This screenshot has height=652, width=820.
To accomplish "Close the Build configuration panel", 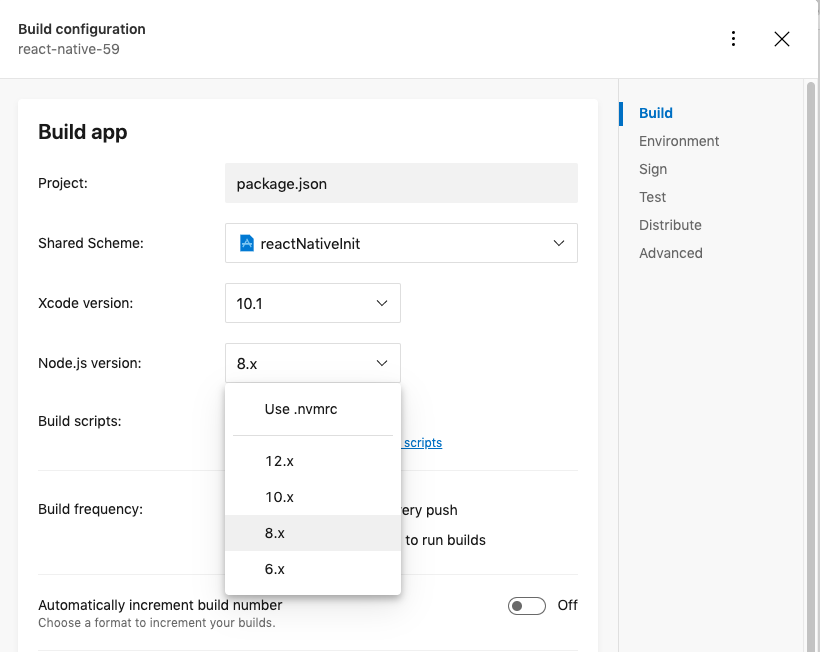I will [x=782, y=39].
